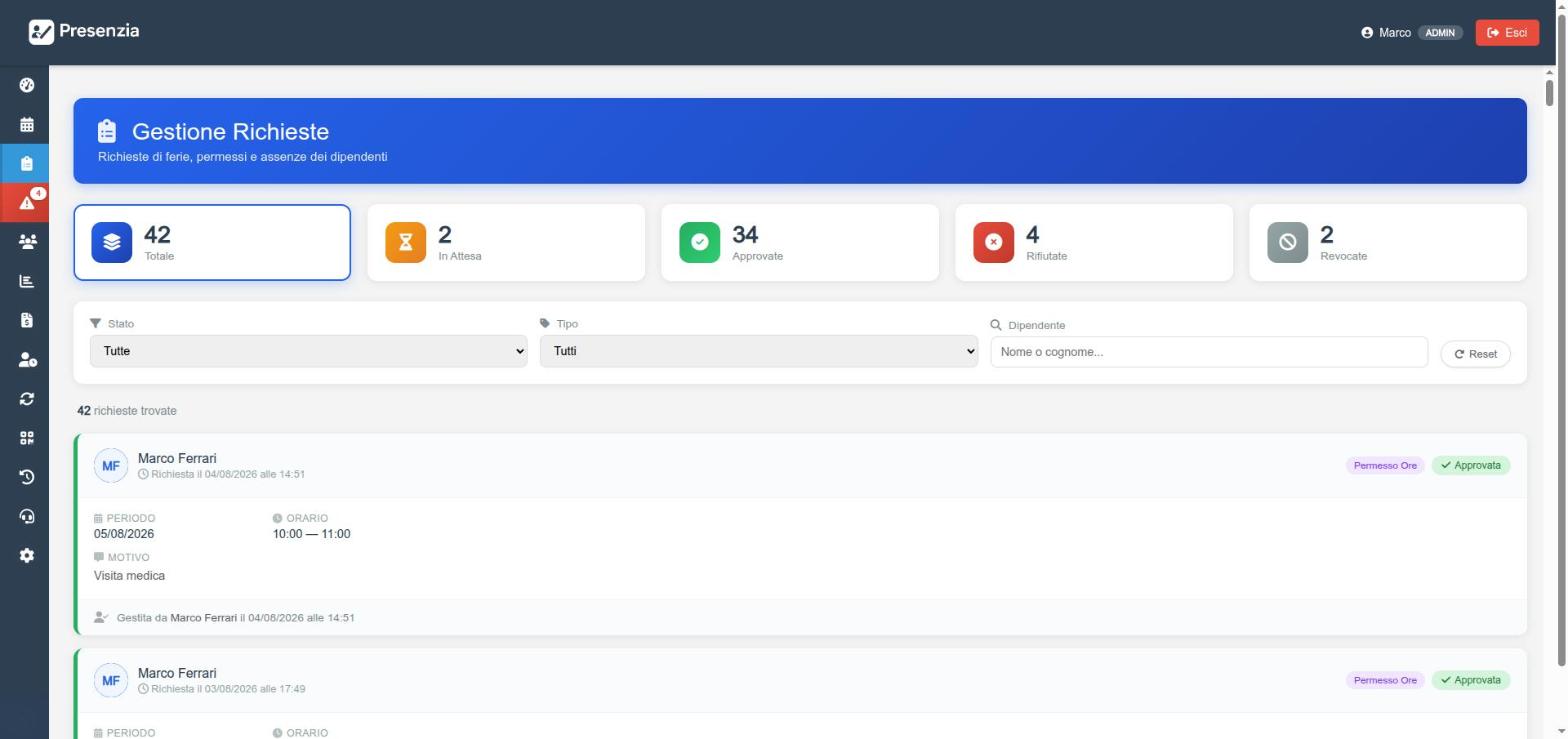This screenshot has width=1568, height=739.
Task: Open the support headset icon in sidebar
Action: pos(27,516)
